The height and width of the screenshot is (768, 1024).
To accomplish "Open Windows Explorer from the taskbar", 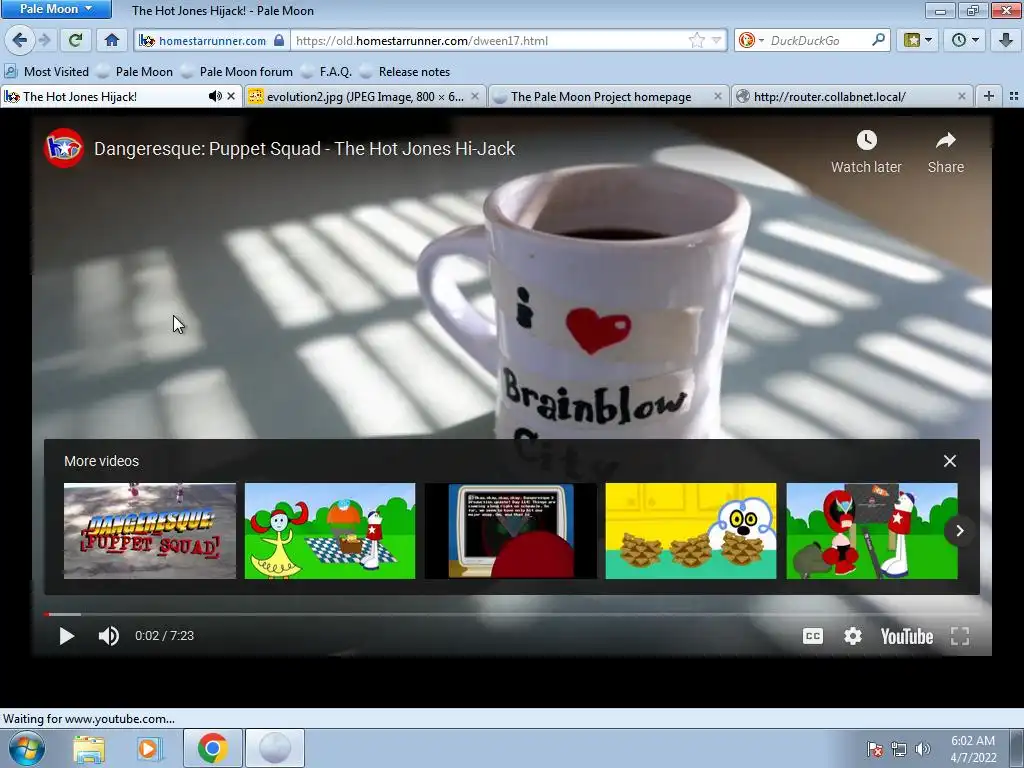I will click(89, 748).
